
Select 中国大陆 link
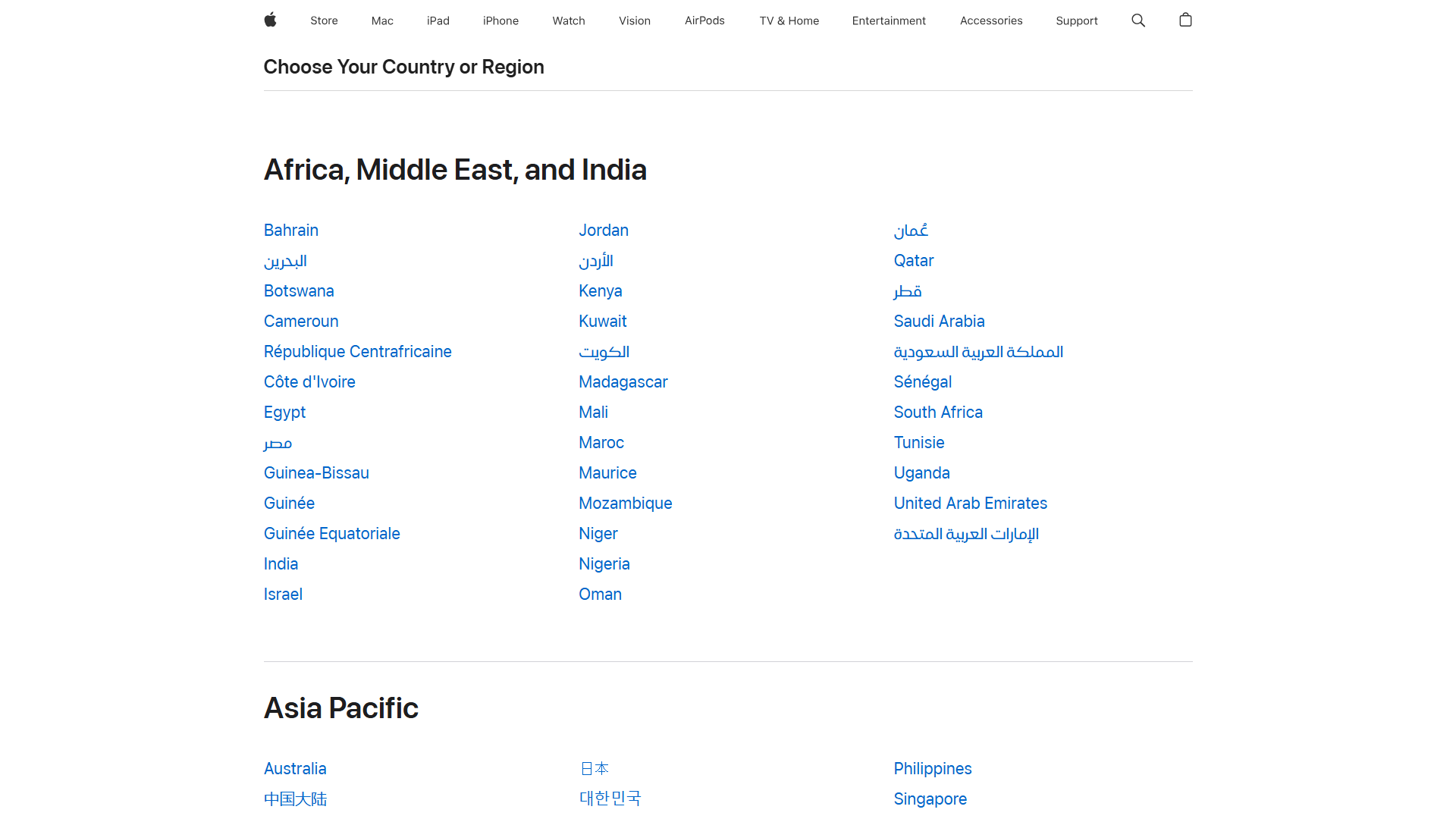(x=295, y=799)
